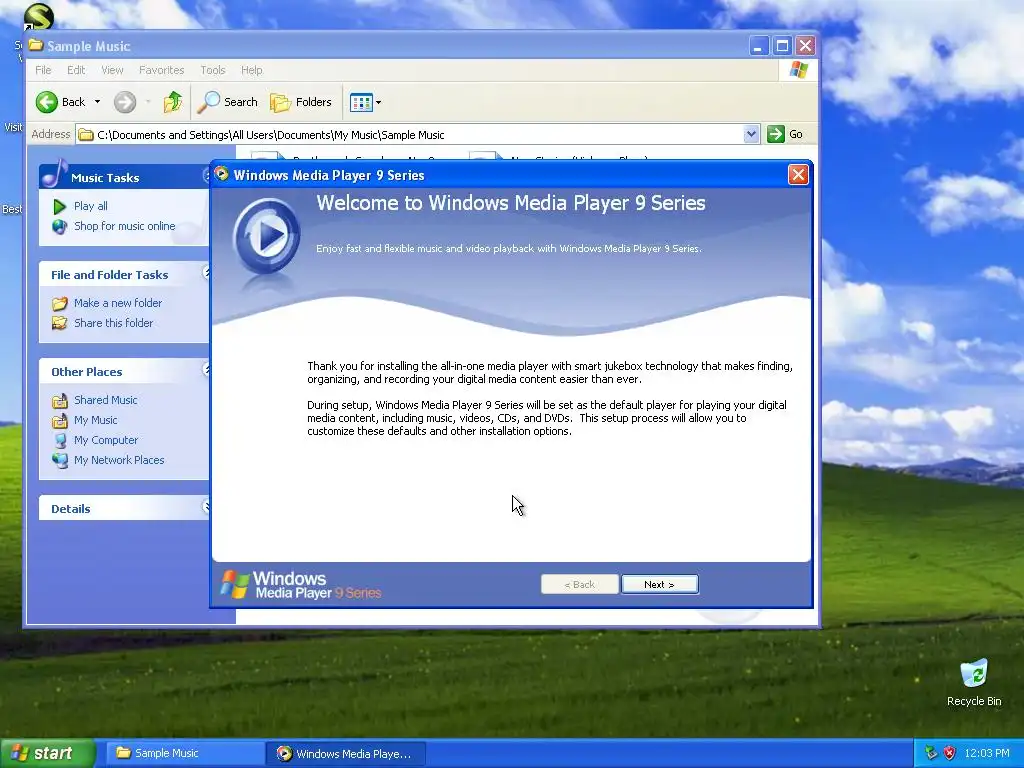Open the File menu

pos(43,70)
